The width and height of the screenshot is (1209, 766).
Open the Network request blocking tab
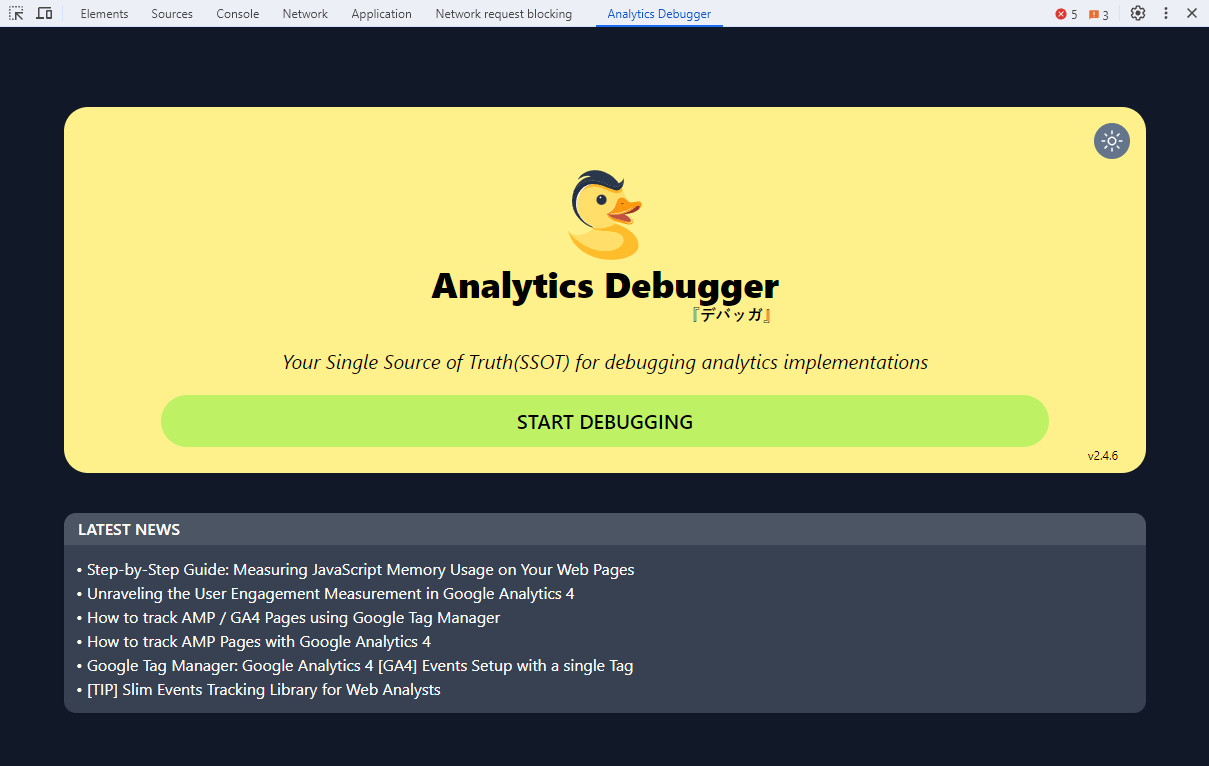[503, 13]
